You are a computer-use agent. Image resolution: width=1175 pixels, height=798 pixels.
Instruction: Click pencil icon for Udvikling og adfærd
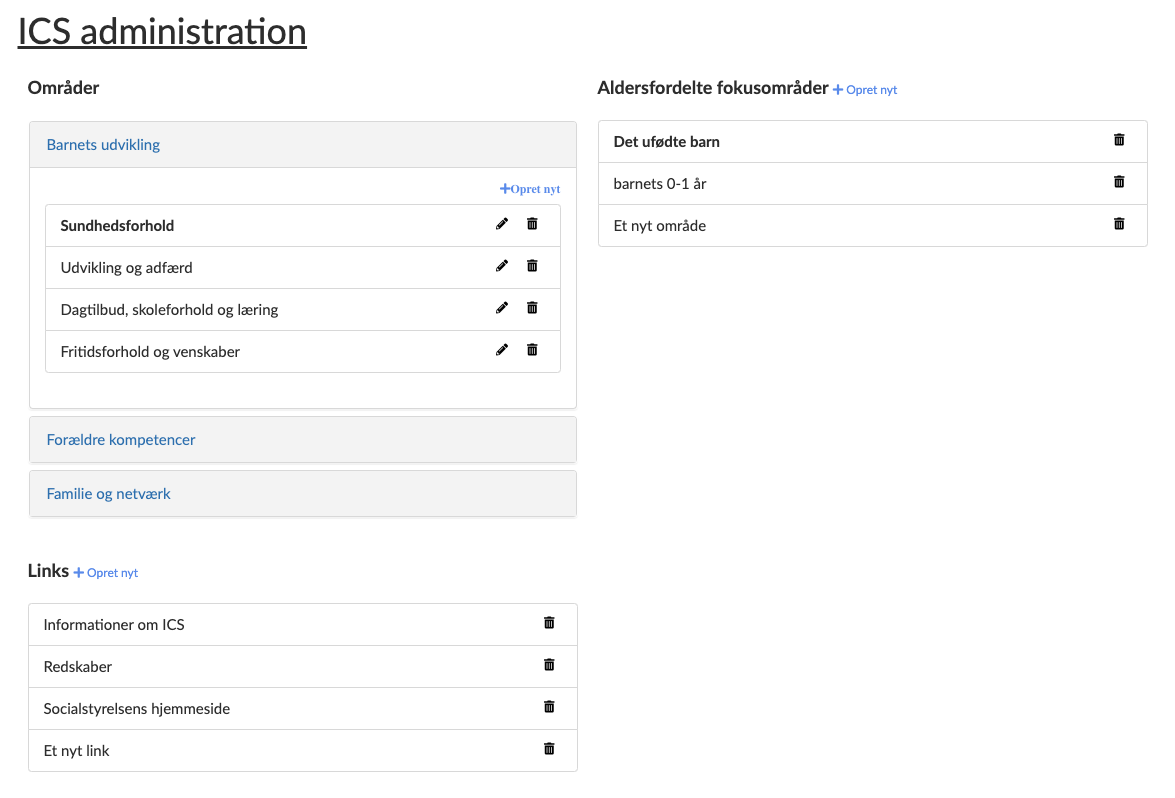coord(502,266)
